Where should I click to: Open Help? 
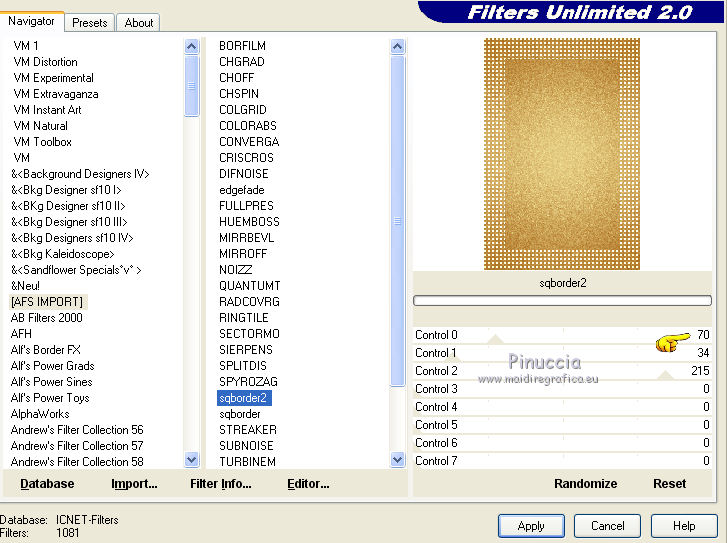coord(684,526)
